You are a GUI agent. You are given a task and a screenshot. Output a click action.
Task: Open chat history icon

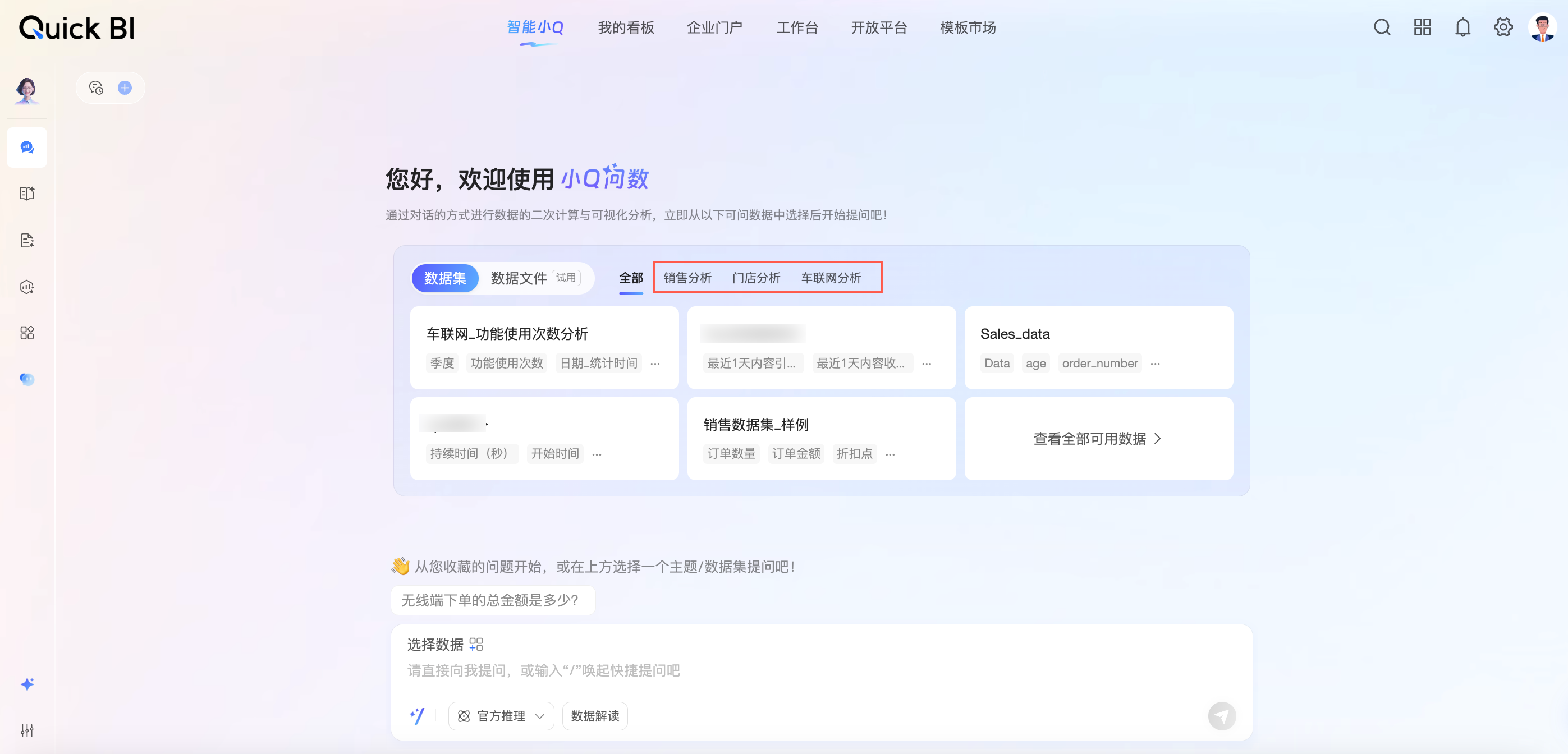click(x=96, y=88)
